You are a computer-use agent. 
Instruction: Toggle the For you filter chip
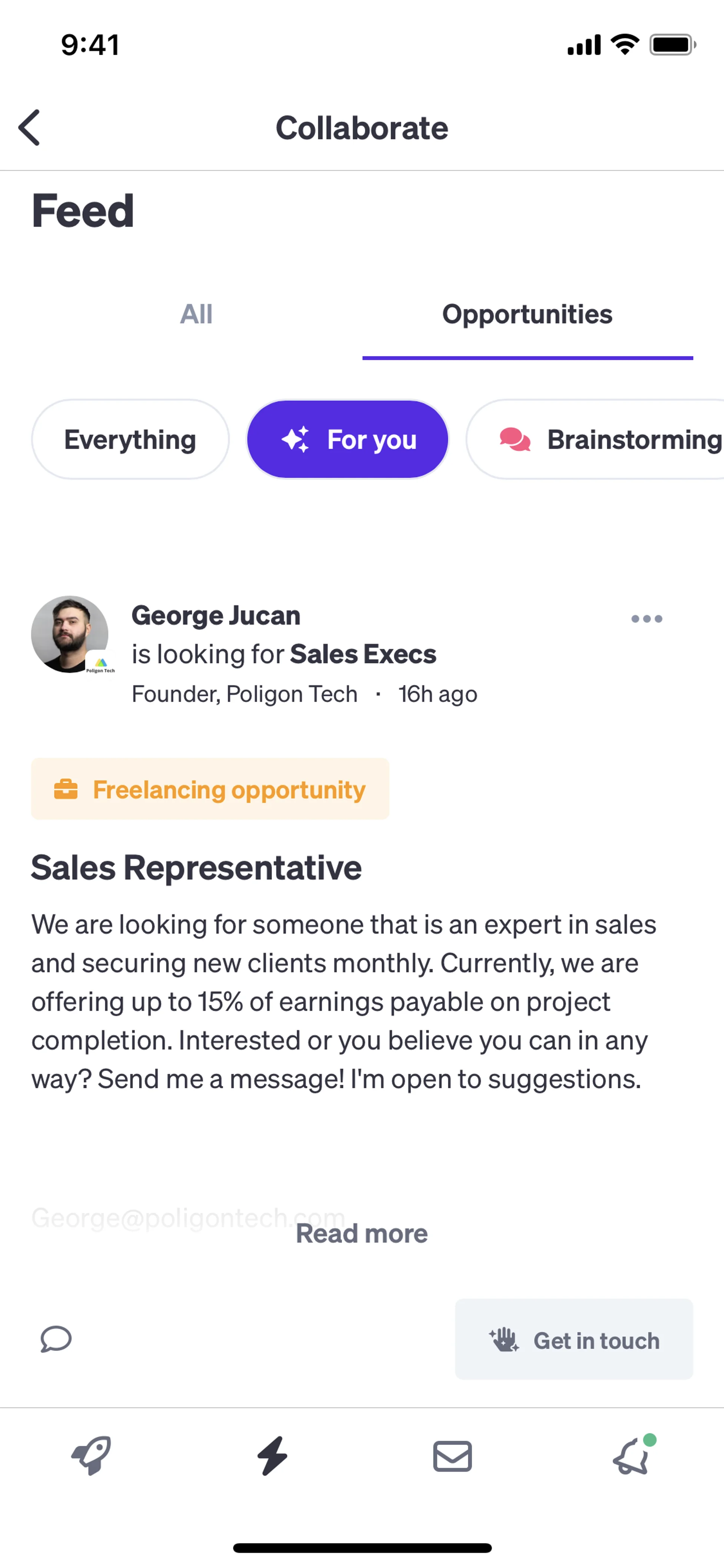tap(347, 439)
